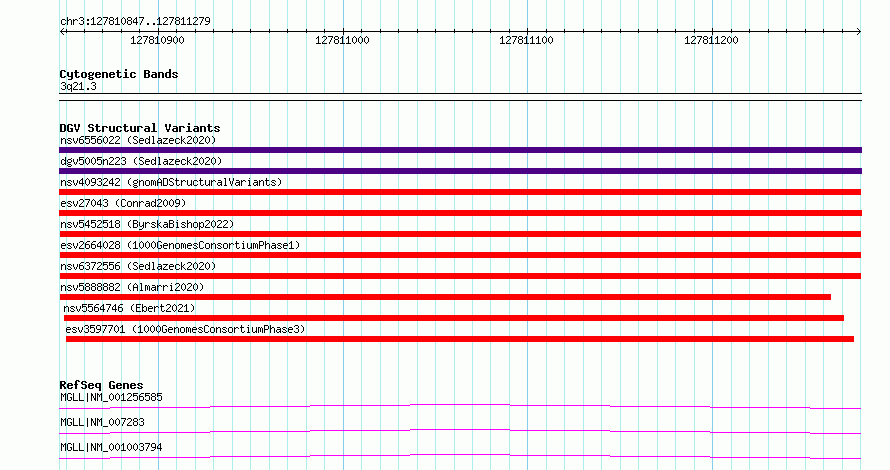Image resolution: width=890 pixels, height=470 pixels.
Task: Click ruler coordinate 127811100
Action: coord(526,40)
